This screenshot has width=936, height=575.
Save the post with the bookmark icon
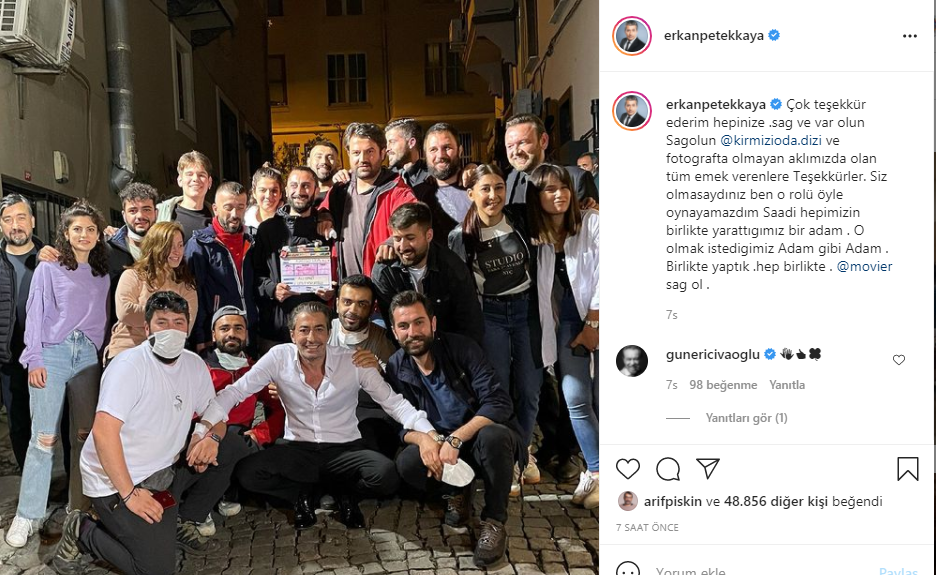click(x=907, y=469)
